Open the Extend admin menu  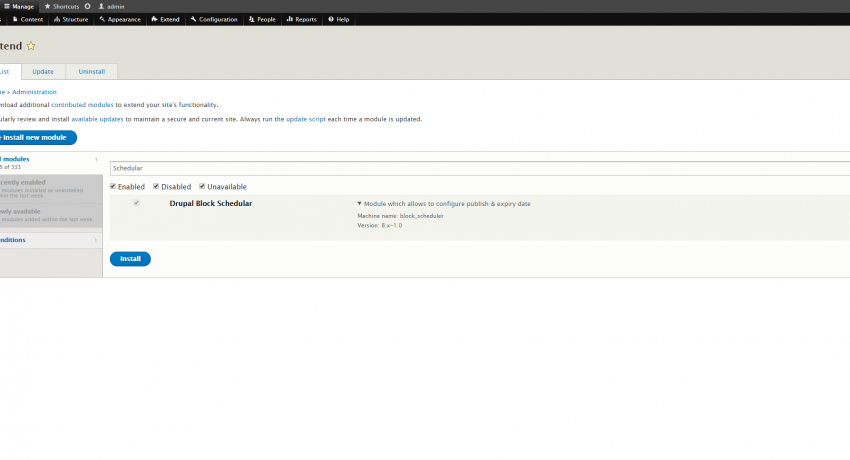coord(165,20)
